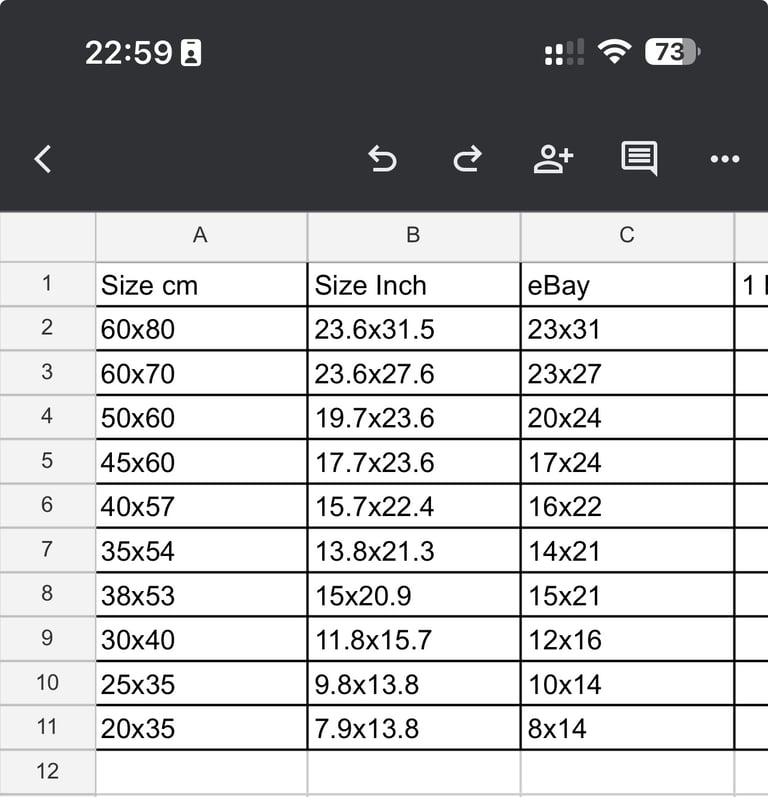Select column B header

414,236
